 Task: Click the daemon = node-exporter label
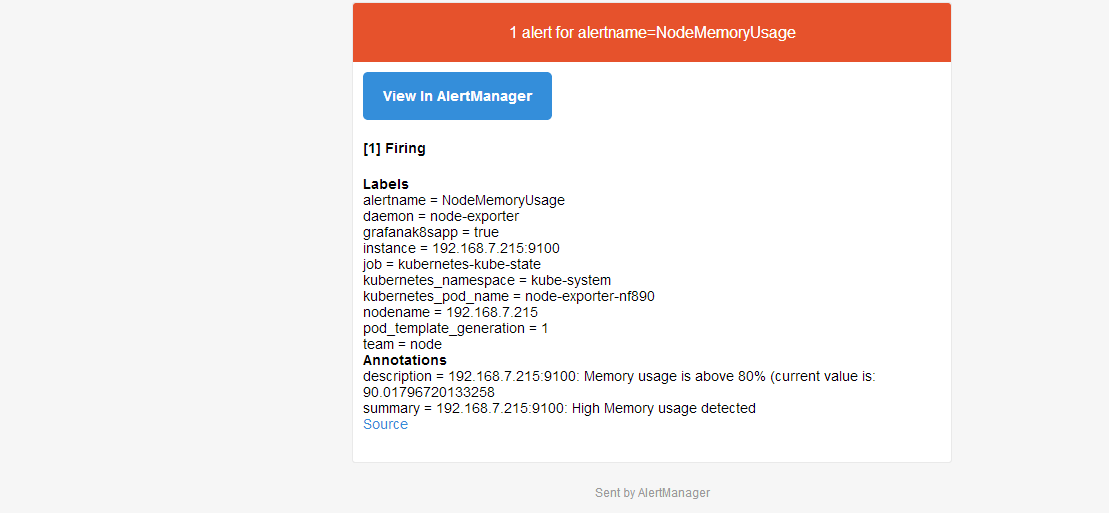[441, 216]
